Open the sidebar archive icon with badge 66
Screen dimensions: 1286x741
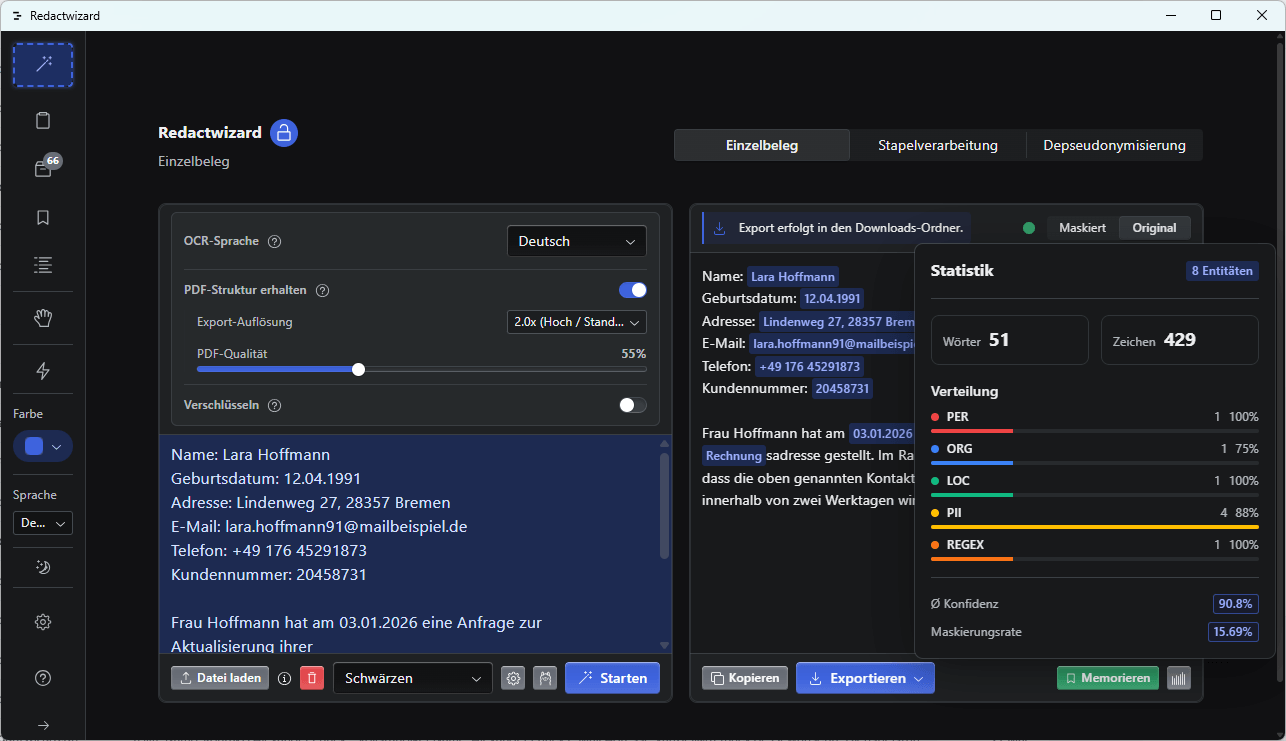(x=43, y=169)
